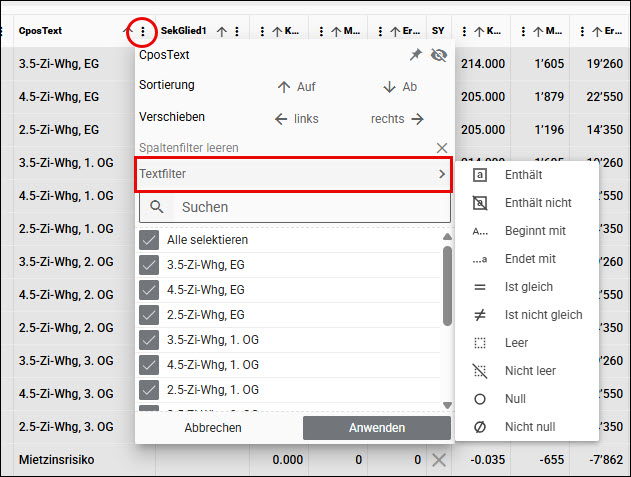Clear column filter with the X icon
The width and height of the screenshot is (631, 477).
click(x=442, y=148)
